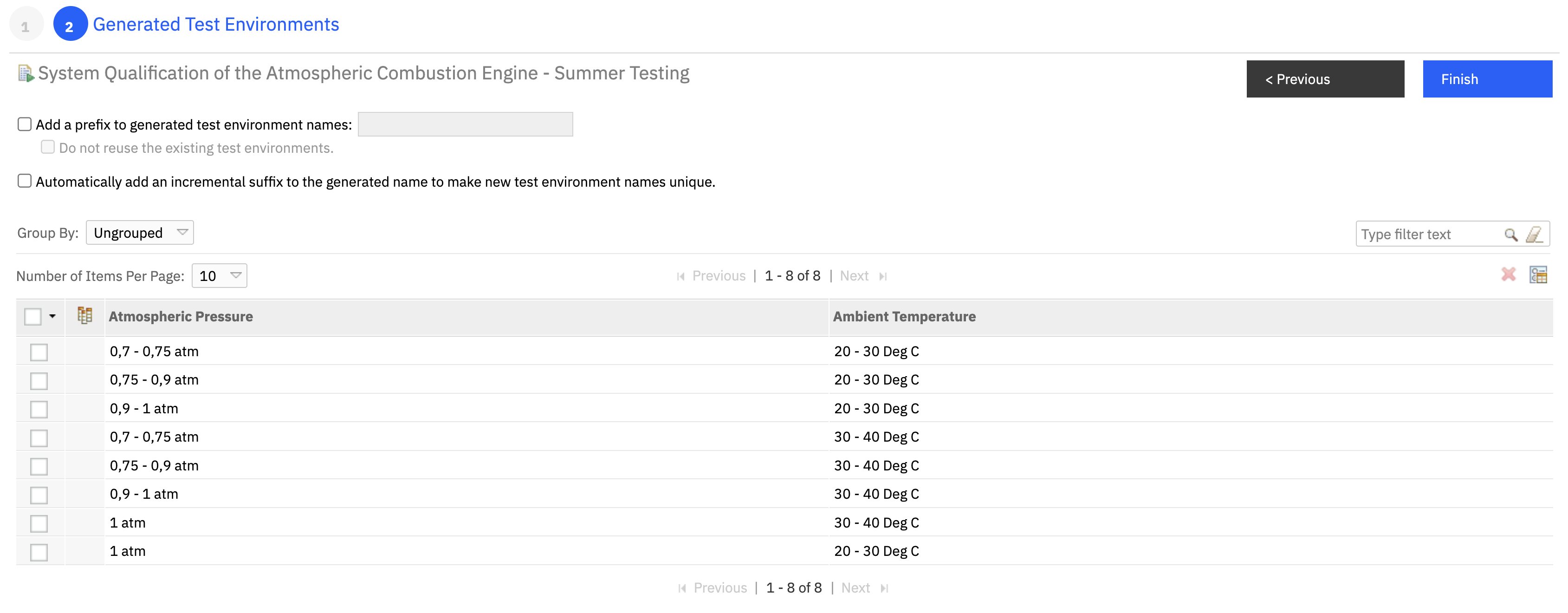Click the top first-page arrow icon

(x=680, y=276)
